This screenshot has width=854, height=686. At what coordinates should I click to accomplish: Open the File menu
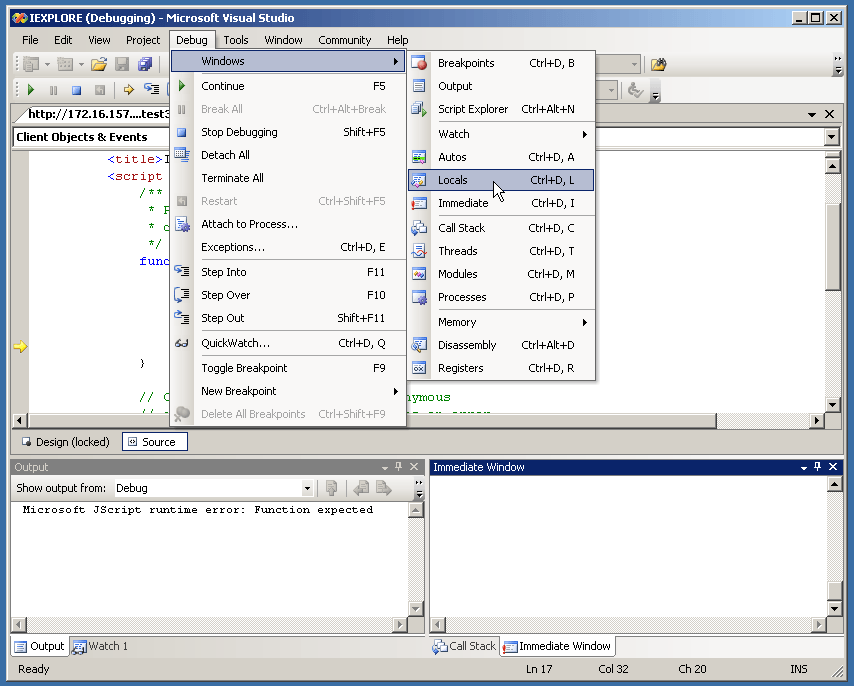pyautogui.click(x=30, y=40)
